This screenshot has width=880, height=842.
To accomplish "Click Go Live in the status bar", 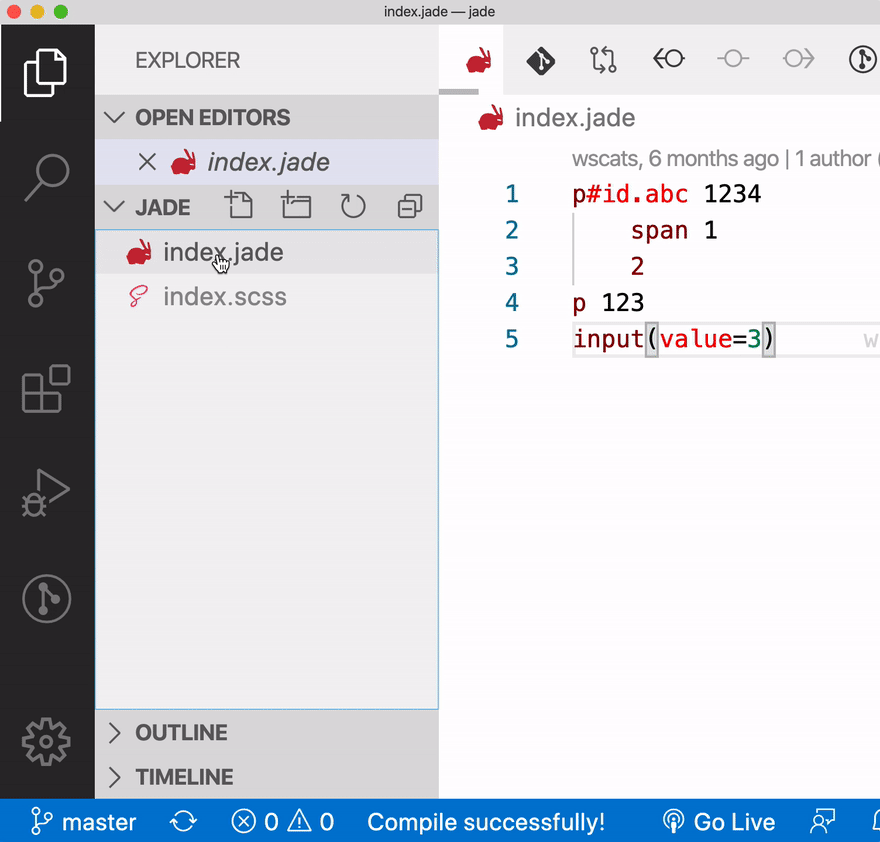I will click(719, 821).
